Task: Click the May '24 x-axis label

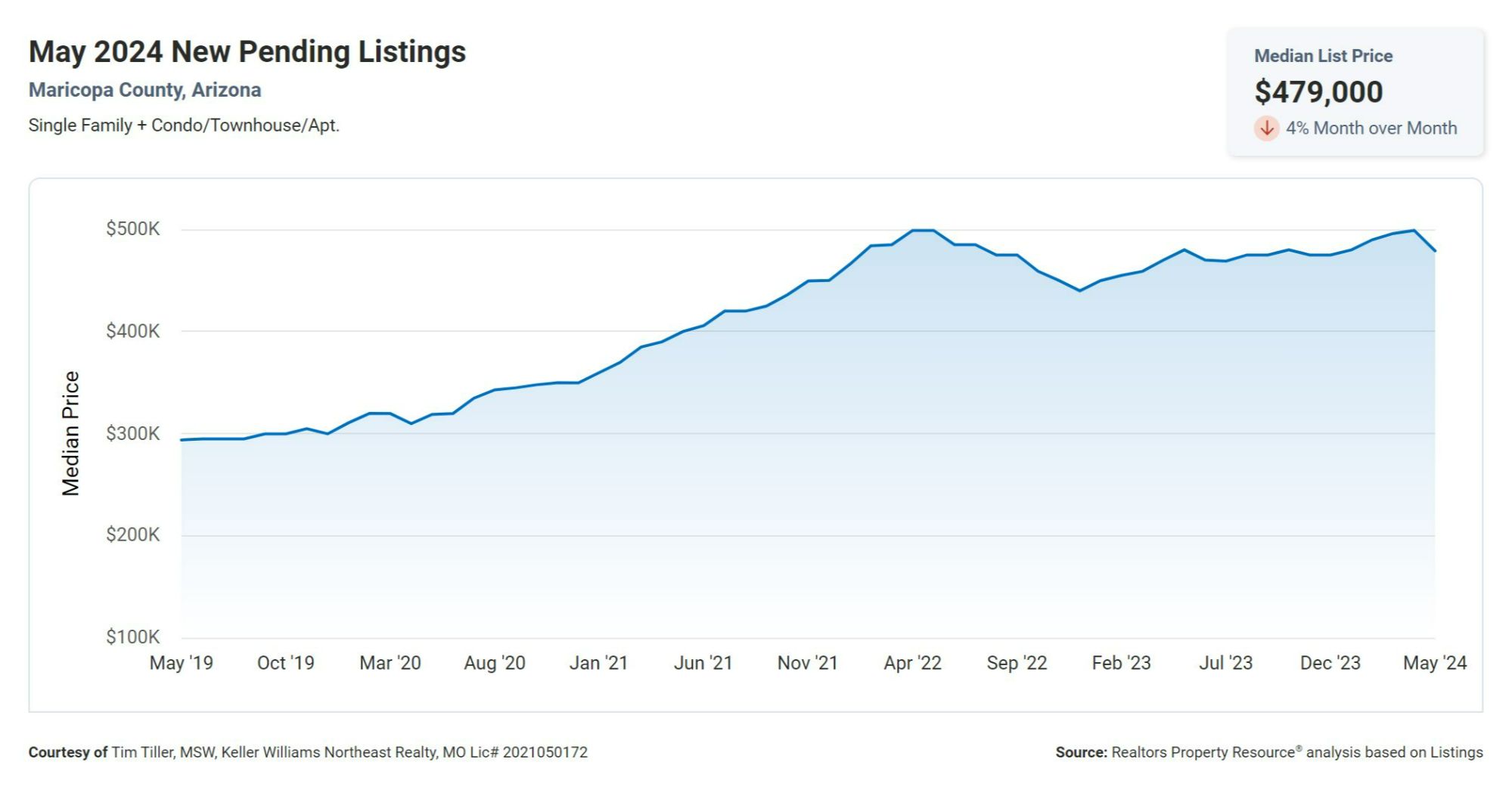Action: point(1434,663)
